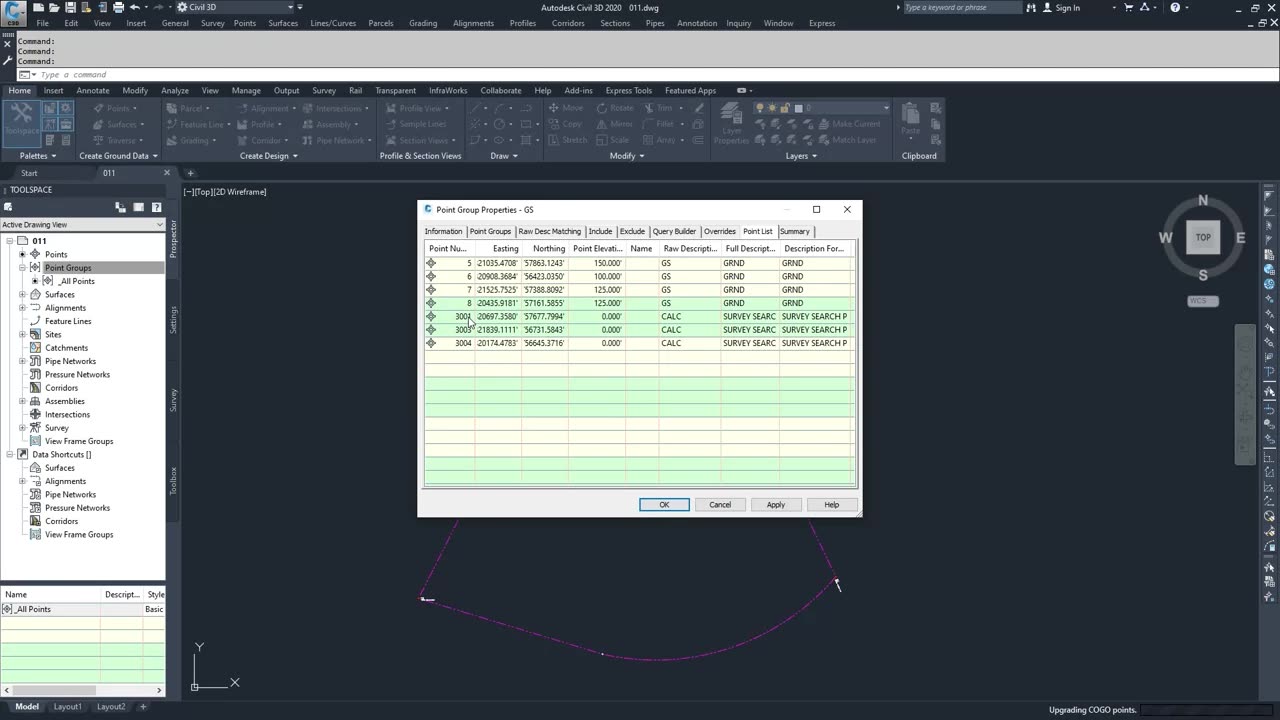Click the customization wrench icon beside command line
1280x720 pixels.
[x=8, y=61]
